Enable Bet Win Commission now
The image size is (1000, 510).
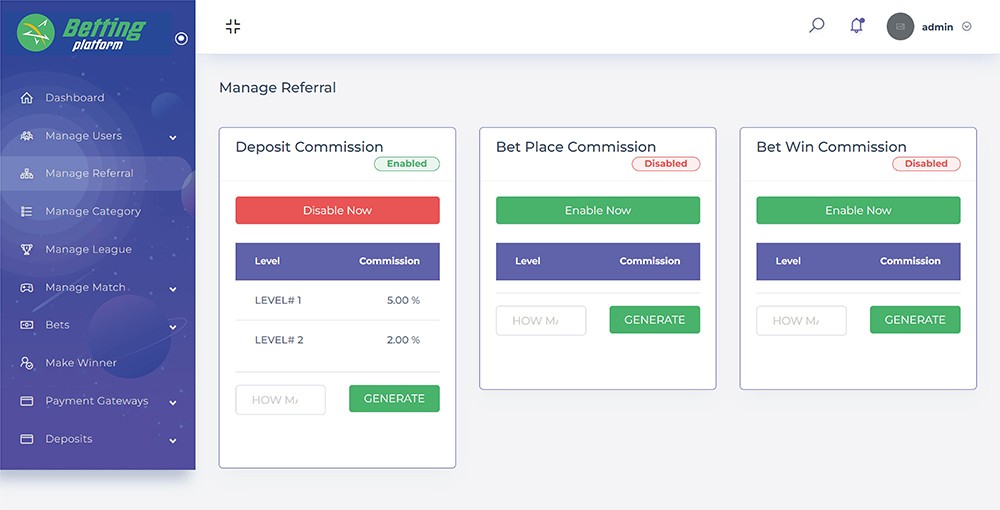pyautogui.click(x=858, y=211)
